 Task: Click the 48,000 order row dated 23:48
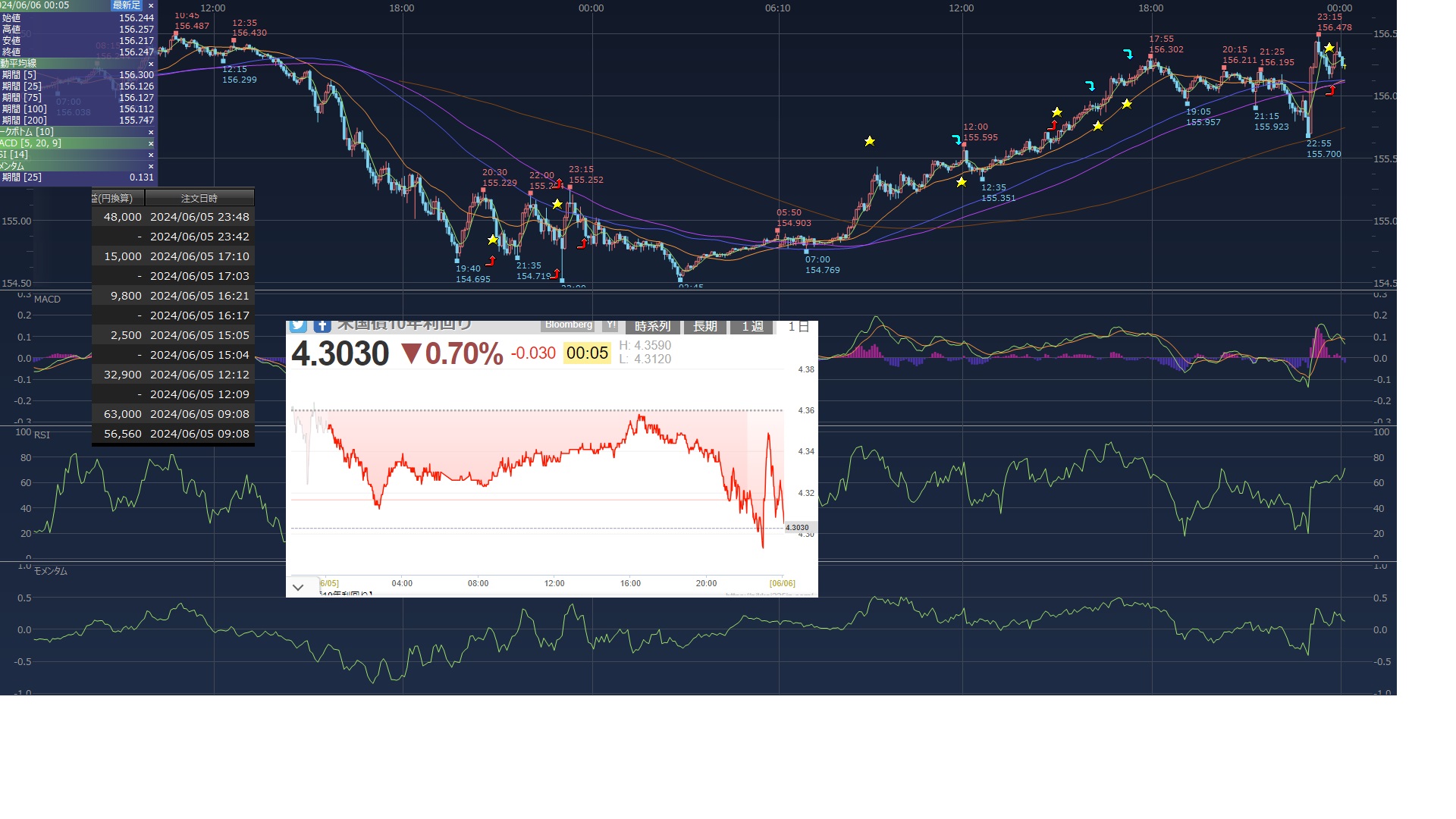(x=173, y=217)
